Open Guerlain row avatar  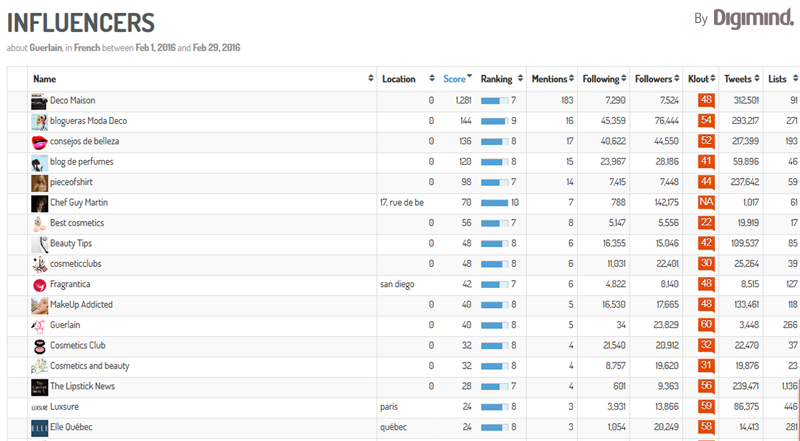(39, 326)
